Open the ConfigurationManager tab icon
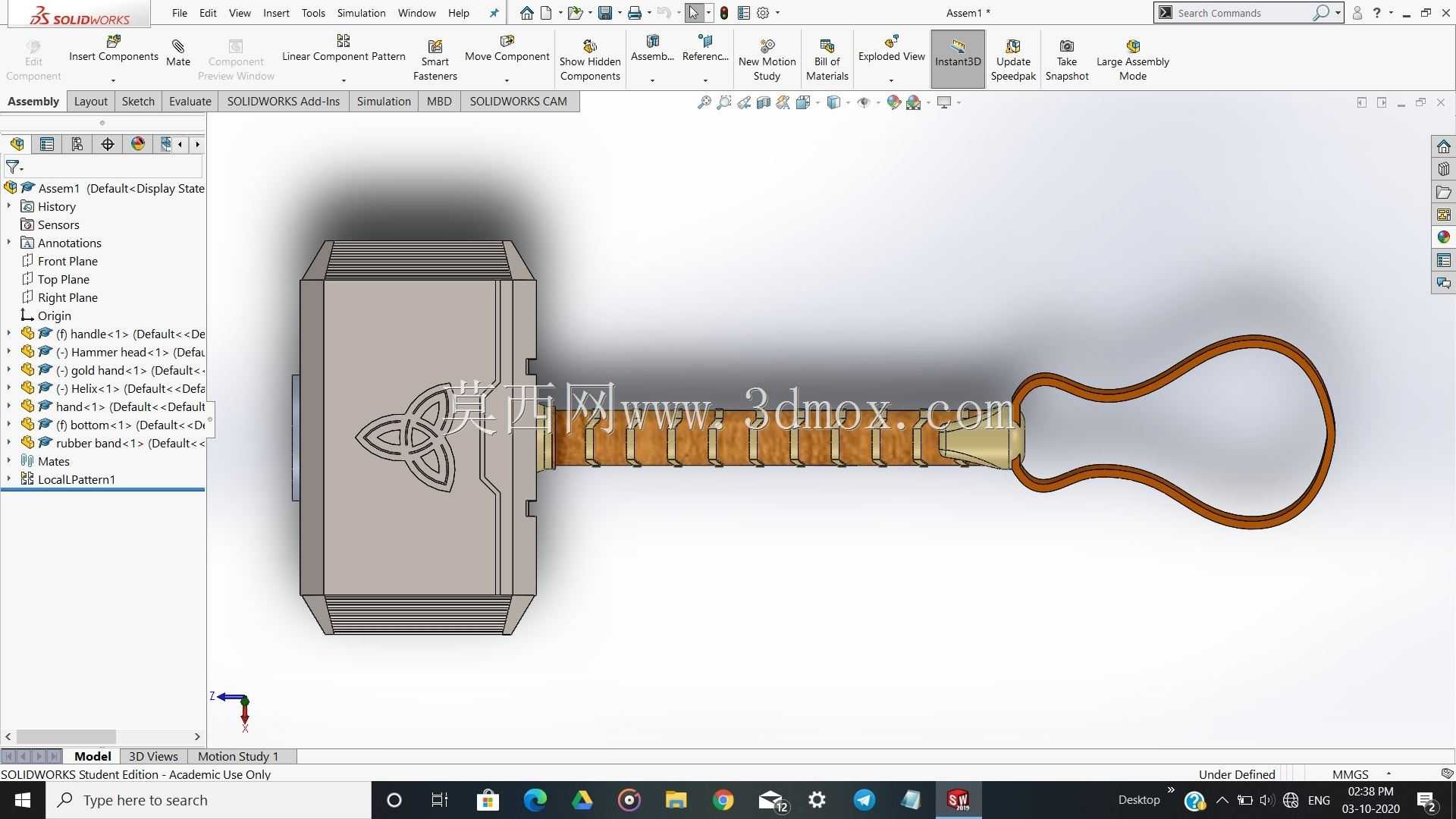The height and width of the screenshot is (819, 1456). [77, 144]
